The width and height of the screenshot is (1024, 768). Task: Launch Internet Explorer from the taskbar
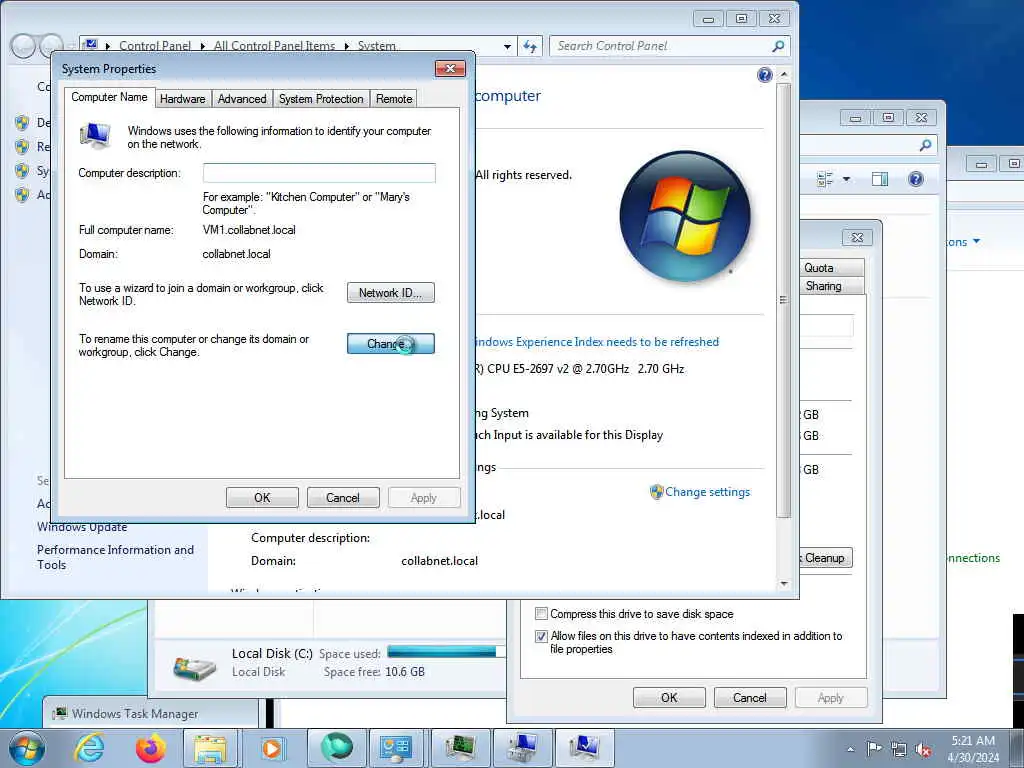[x=88, y=748]
